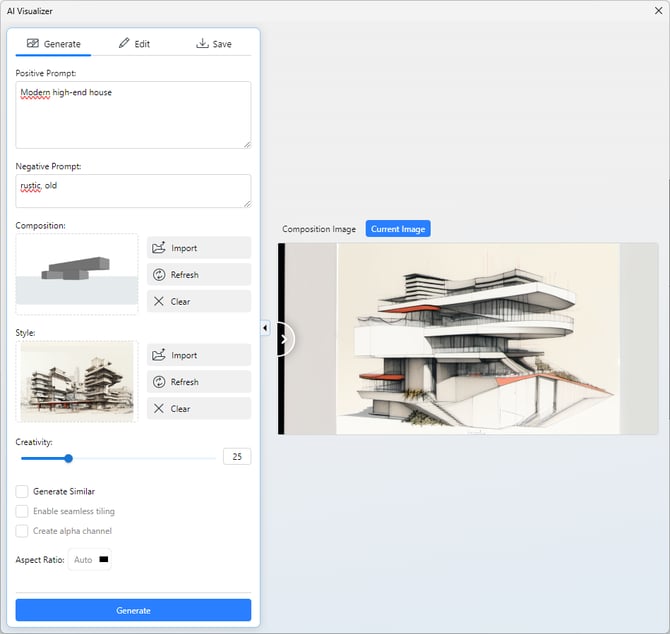Refresh the Style image
Viewport: 670px width, 634px height.
[x=198, y=382]
